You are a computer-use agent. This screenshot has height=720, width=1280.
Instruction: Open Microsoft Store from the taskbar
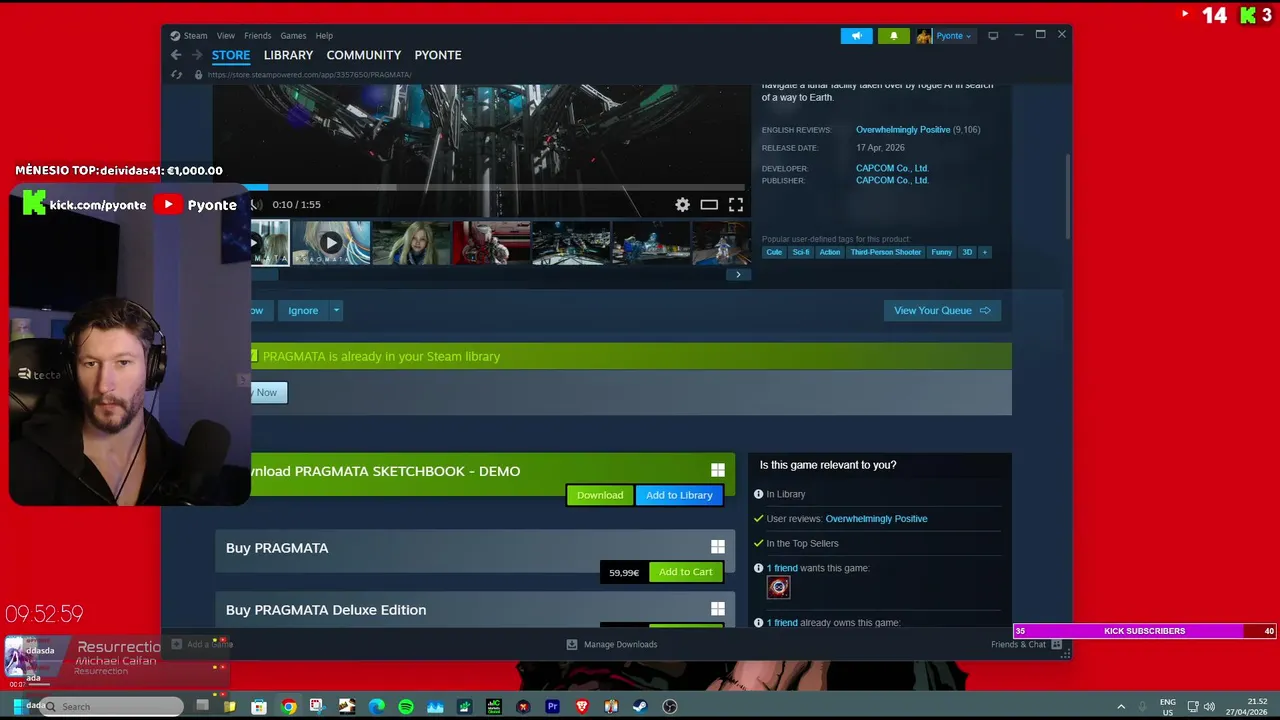[259, 707]
